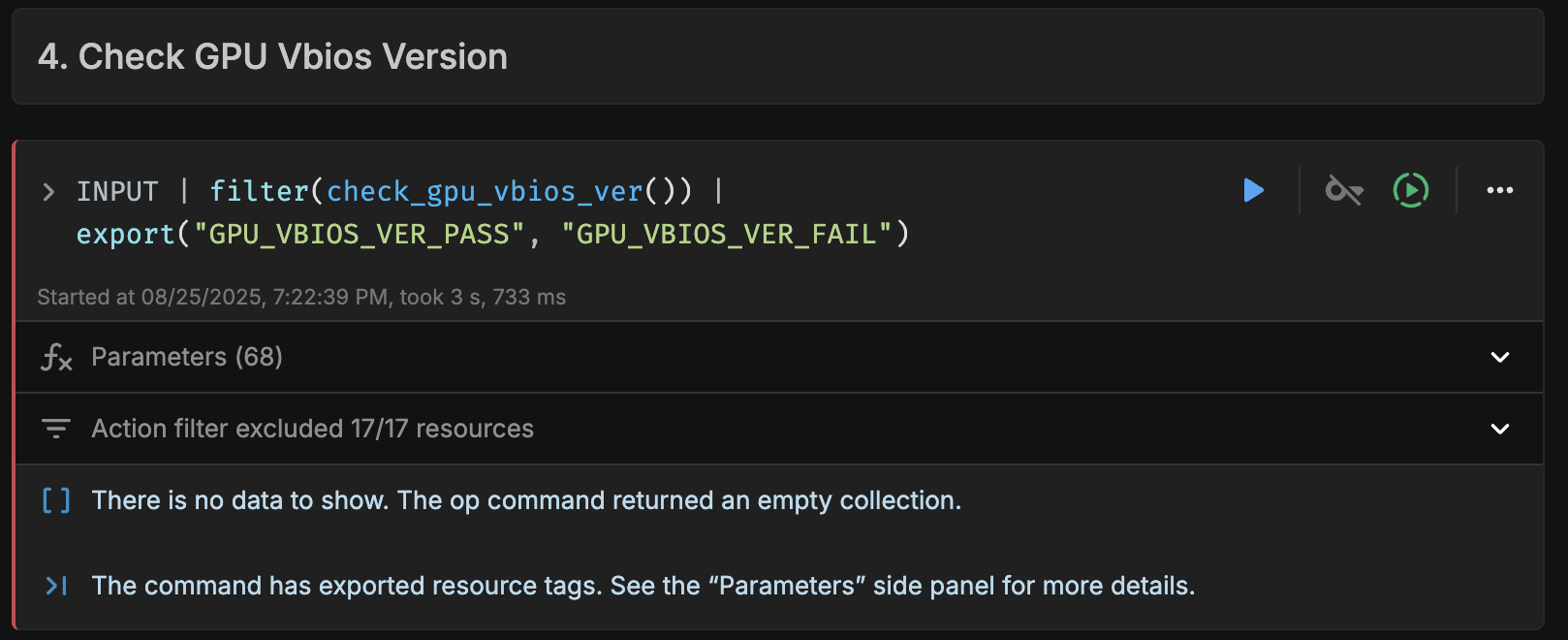The width and height of the screenshot is (1568, 640).
Task: Open the Parameters (68) section
Action: (779, 357)
